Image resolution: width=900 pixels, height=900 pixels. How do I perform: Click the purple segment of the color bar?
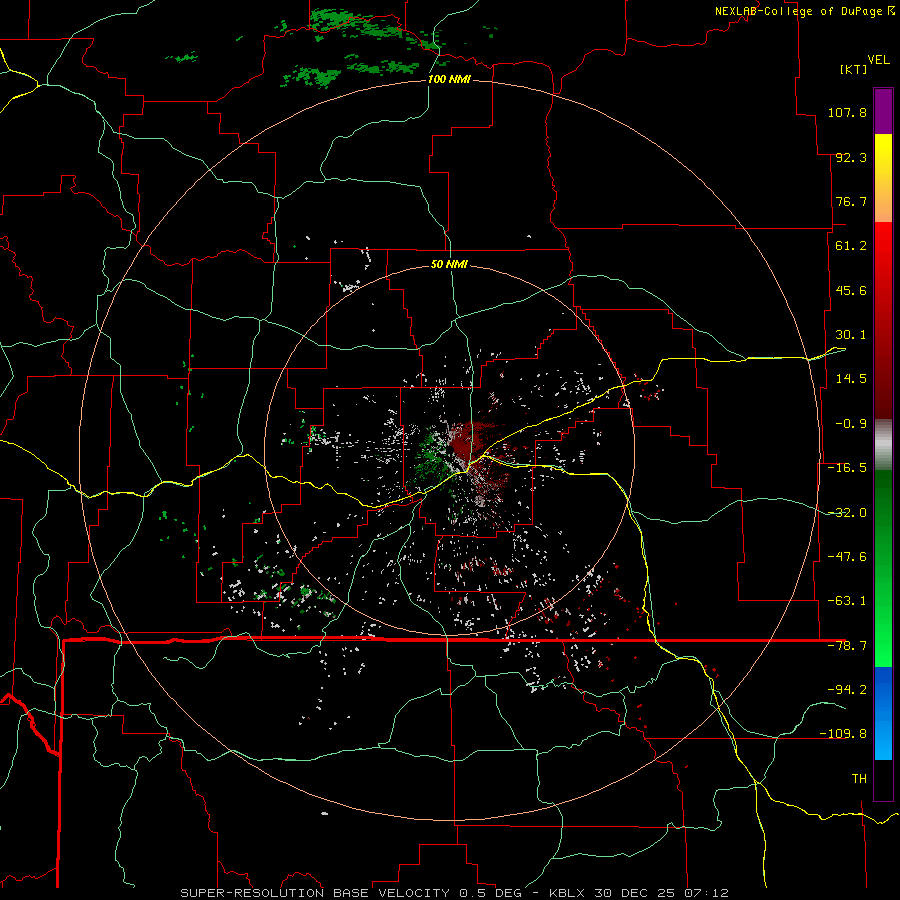click(883, 111)
